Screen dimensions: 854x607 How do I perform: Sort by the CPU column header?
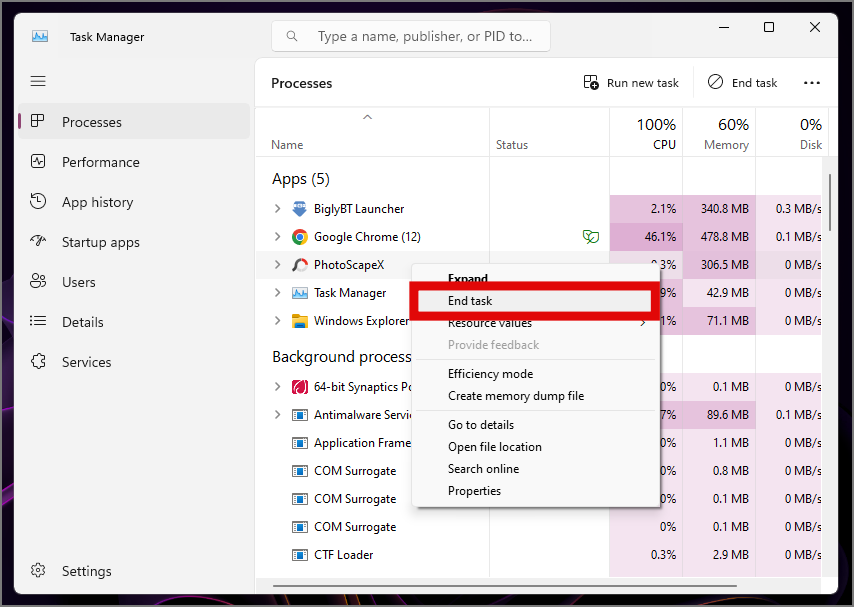click(646, 133)
